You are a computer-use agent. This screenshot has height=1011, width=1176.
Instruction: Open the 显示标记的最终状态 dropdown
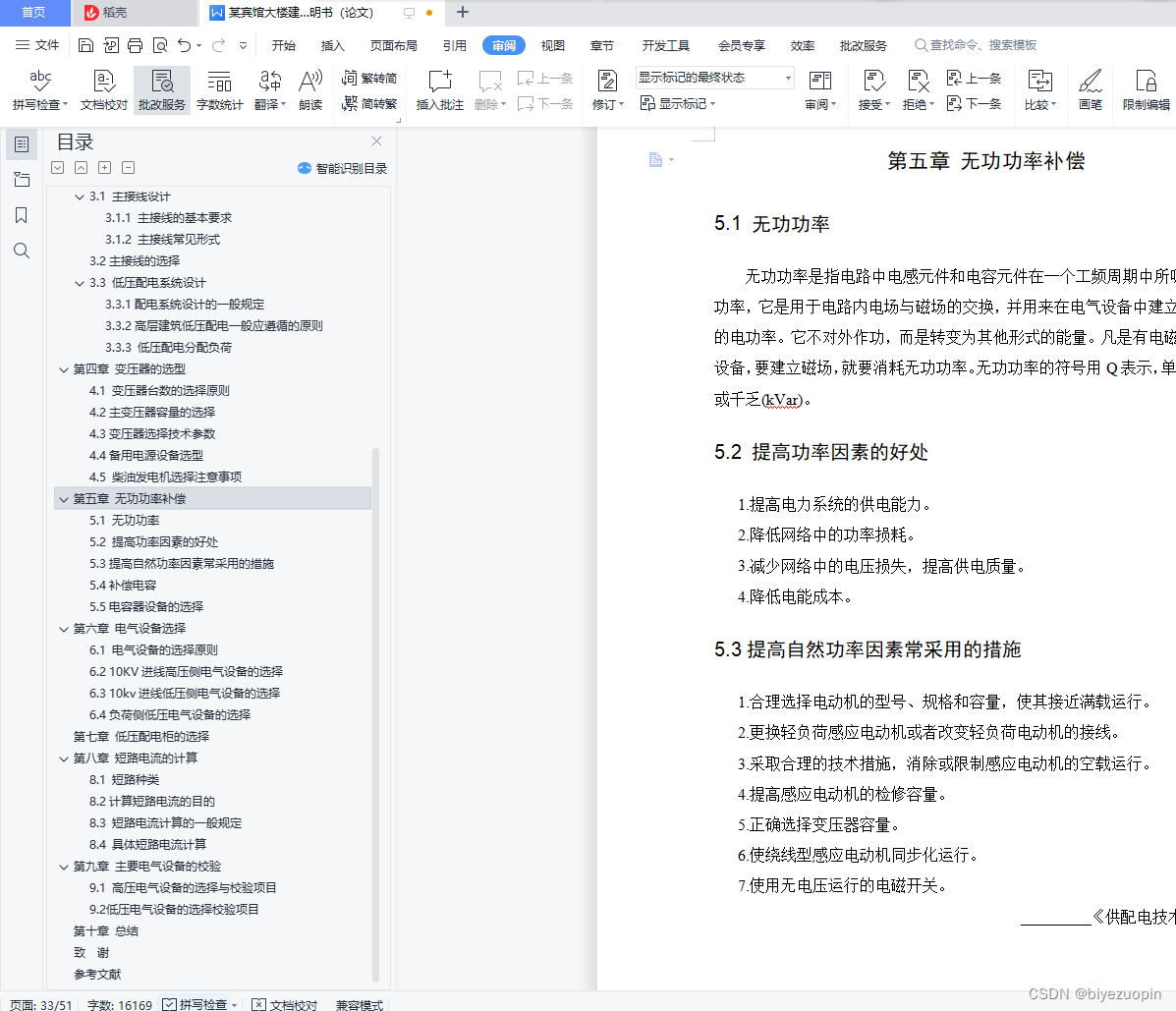(x=715, y=78)
